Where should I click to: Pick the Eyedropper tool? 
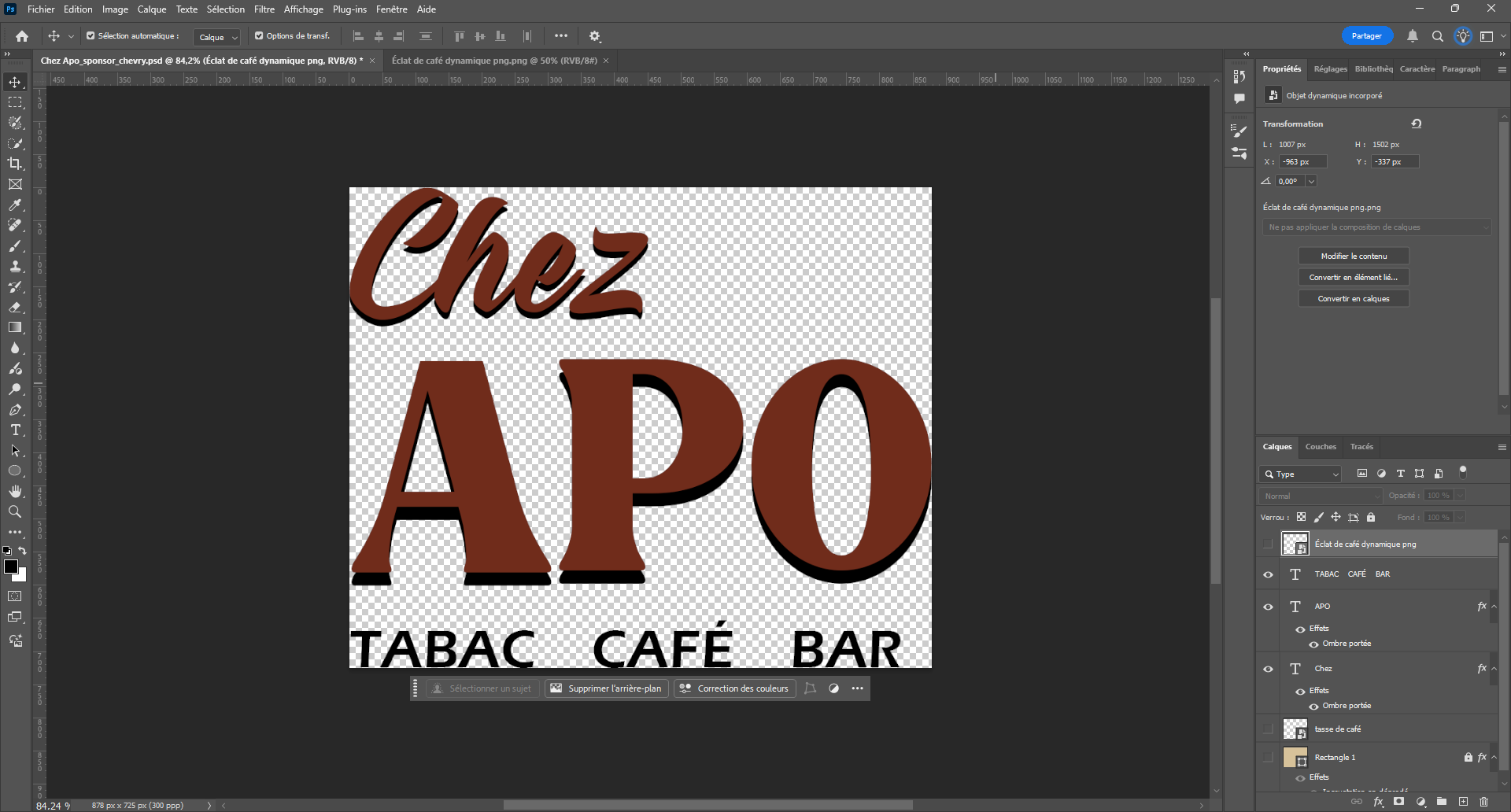point(15,205)
